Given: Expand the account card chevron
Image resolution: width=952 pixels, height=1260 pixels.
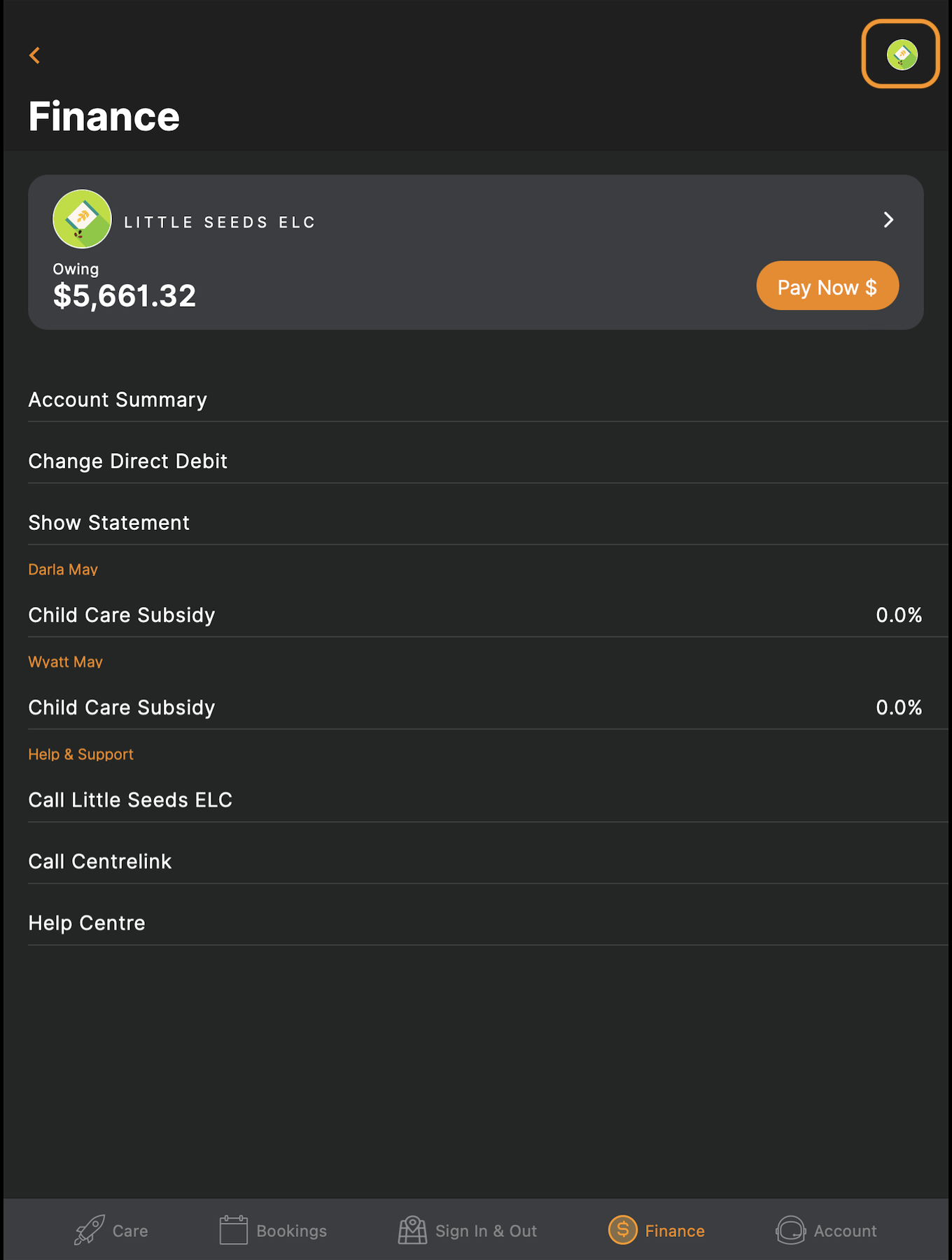Looking at the screenshot, I should 888,220.
